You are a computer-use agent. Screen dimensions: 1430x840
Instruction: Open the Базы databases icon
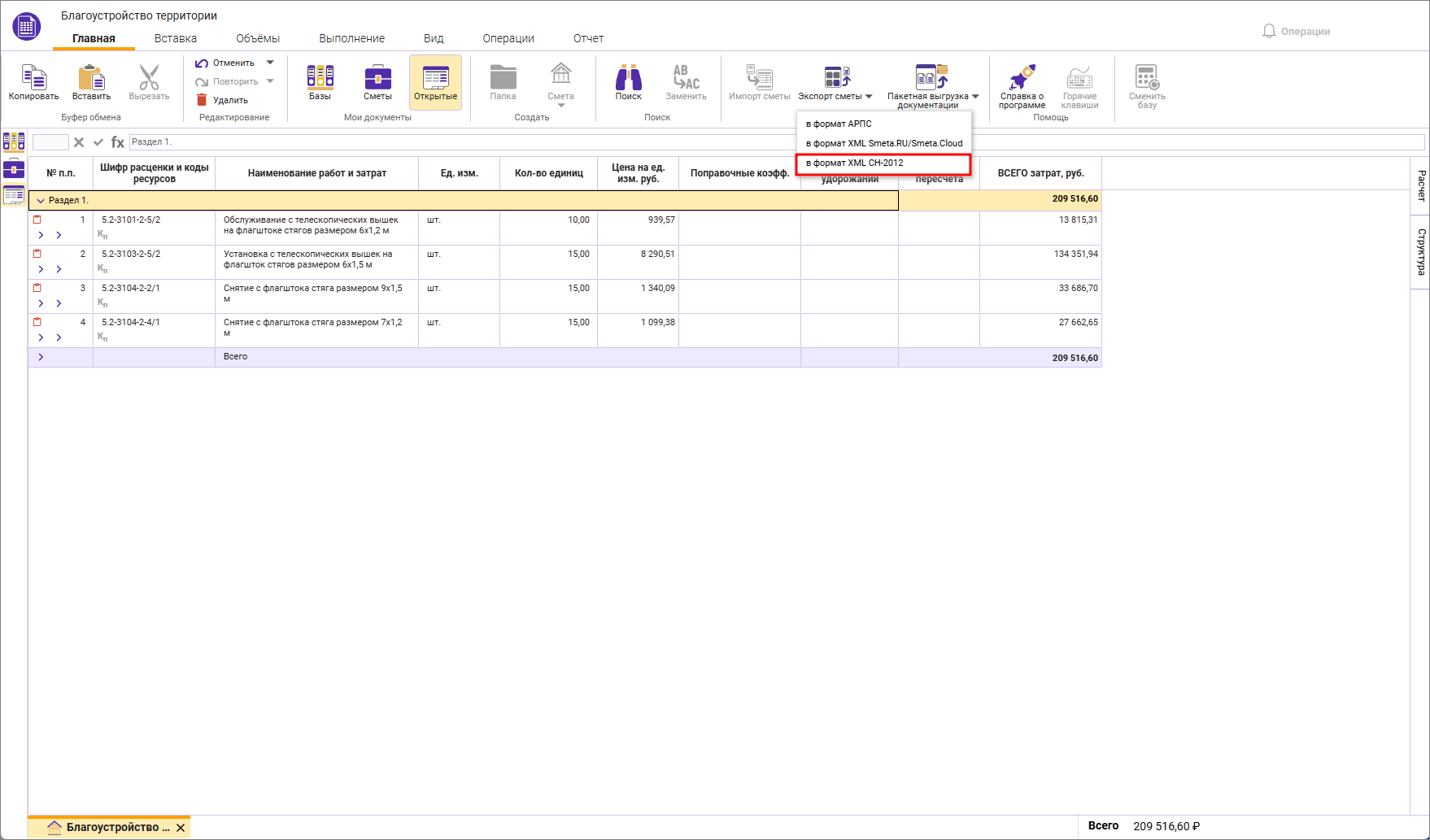[320, 77]
